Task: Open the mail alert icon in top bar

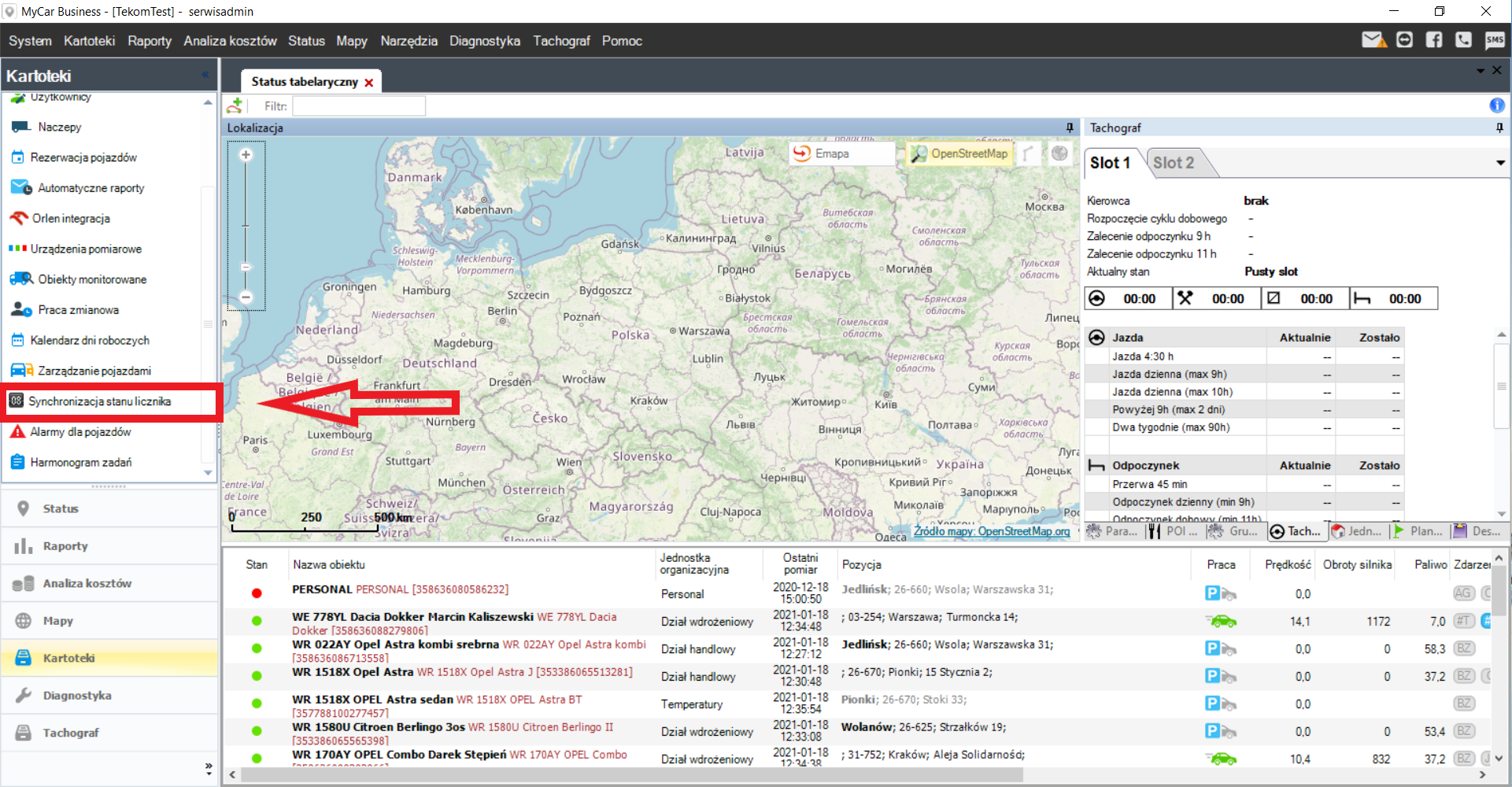Action: tap(1373, 40)
